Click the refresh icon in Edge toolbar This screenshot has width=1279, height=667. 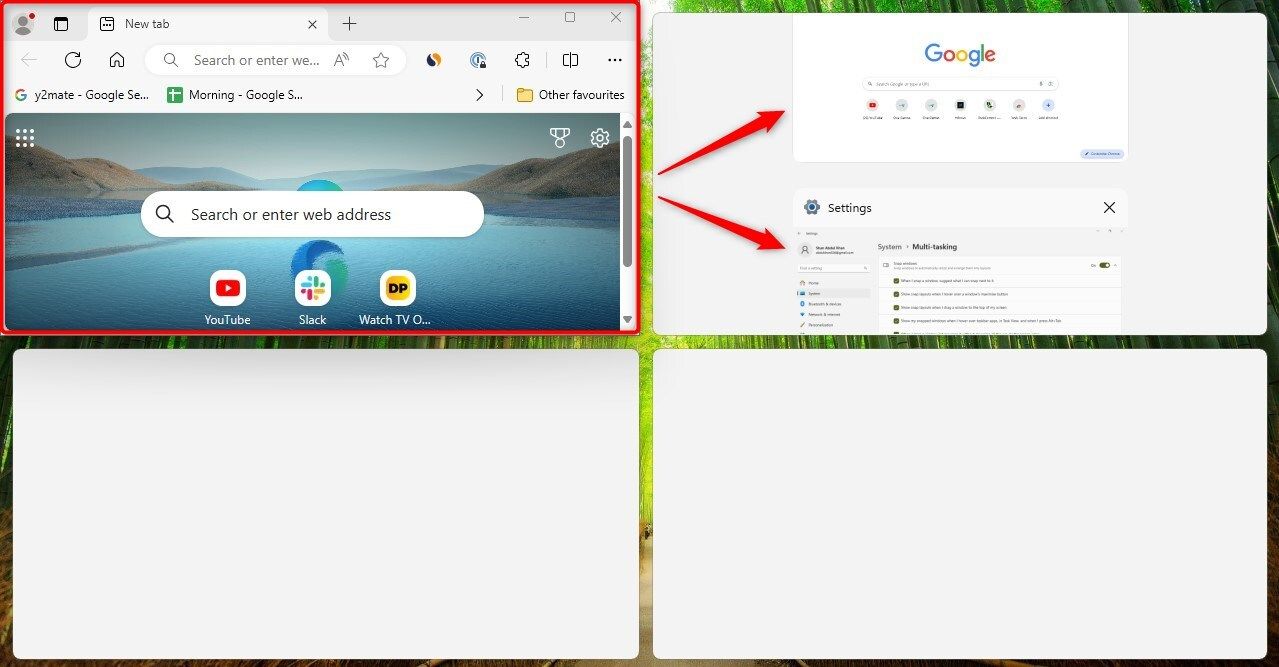tap(72, 60)
